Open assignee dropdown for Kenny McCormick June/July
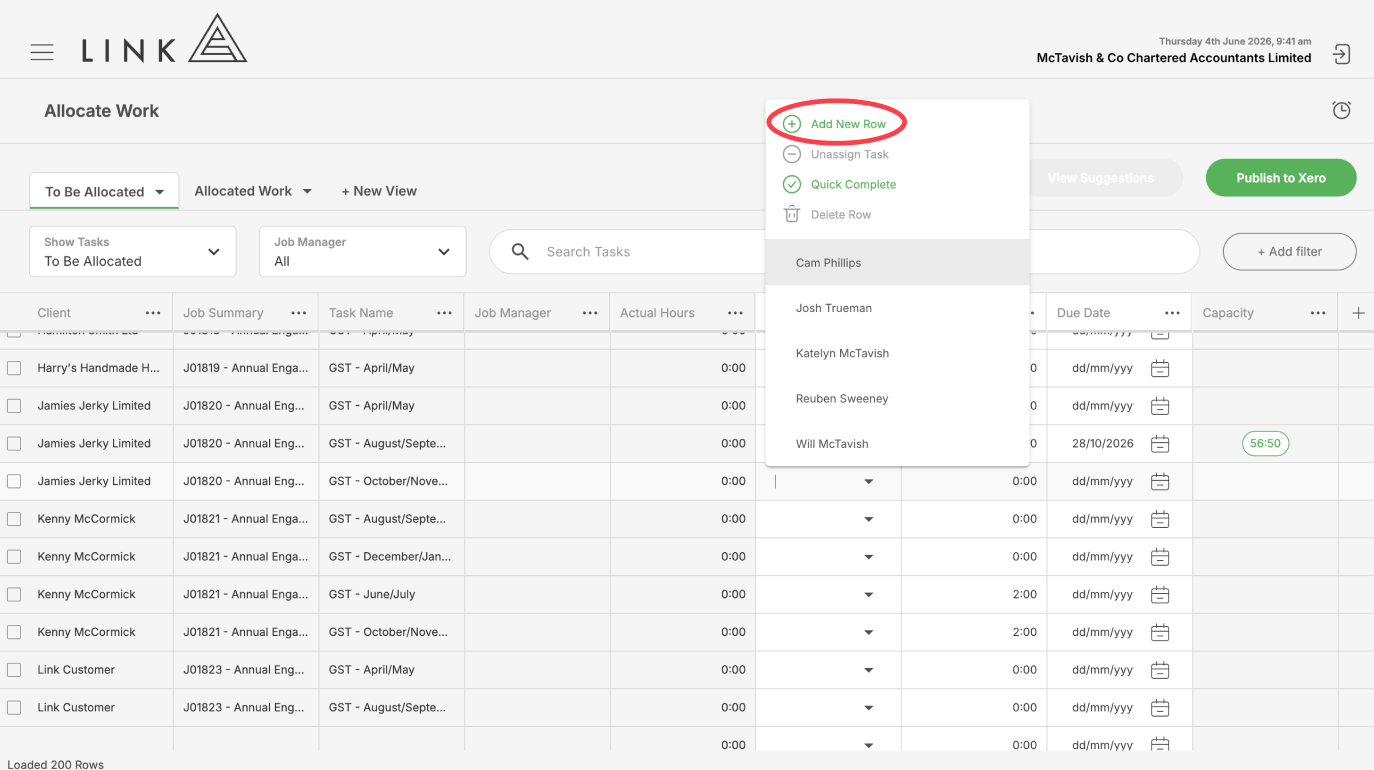Viewport: 1374px width, 770px height. point(868,595)
